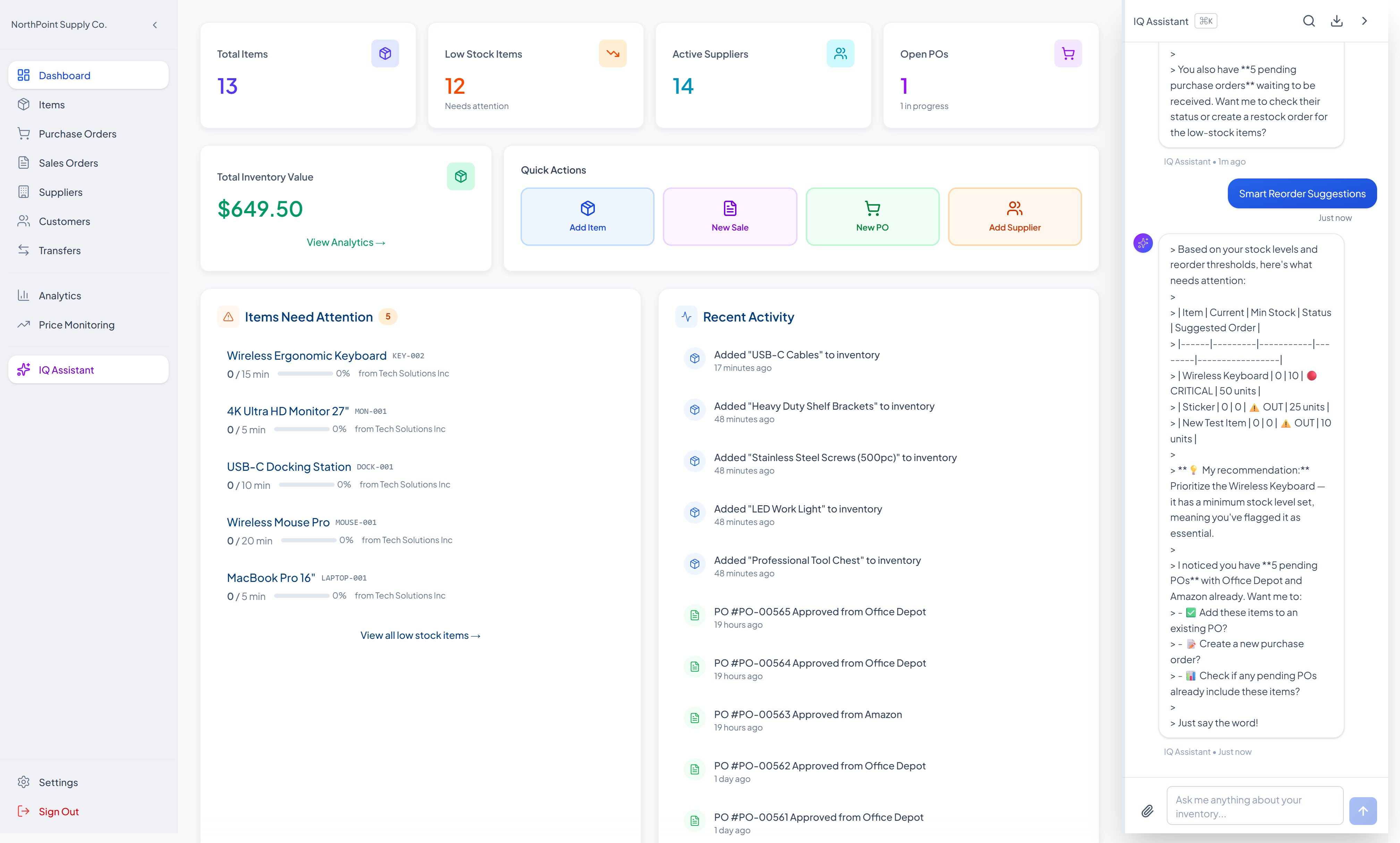
Task: Open the Purchase Orders menu item
Action: (77, 133)
